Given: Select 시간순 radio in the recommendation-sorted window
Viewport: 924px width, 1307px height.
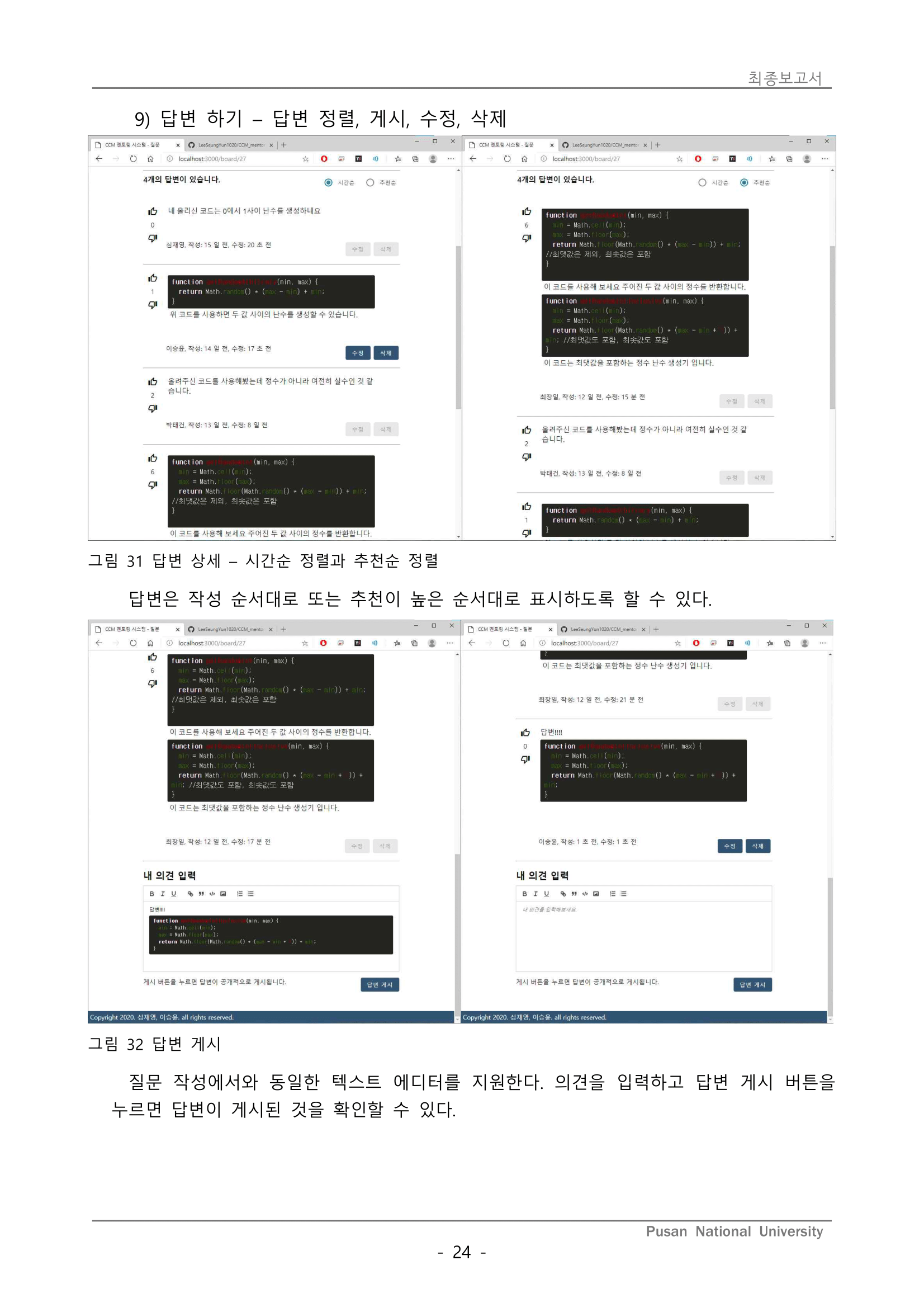Looking at the screenshot, I should tap(702, 183).
